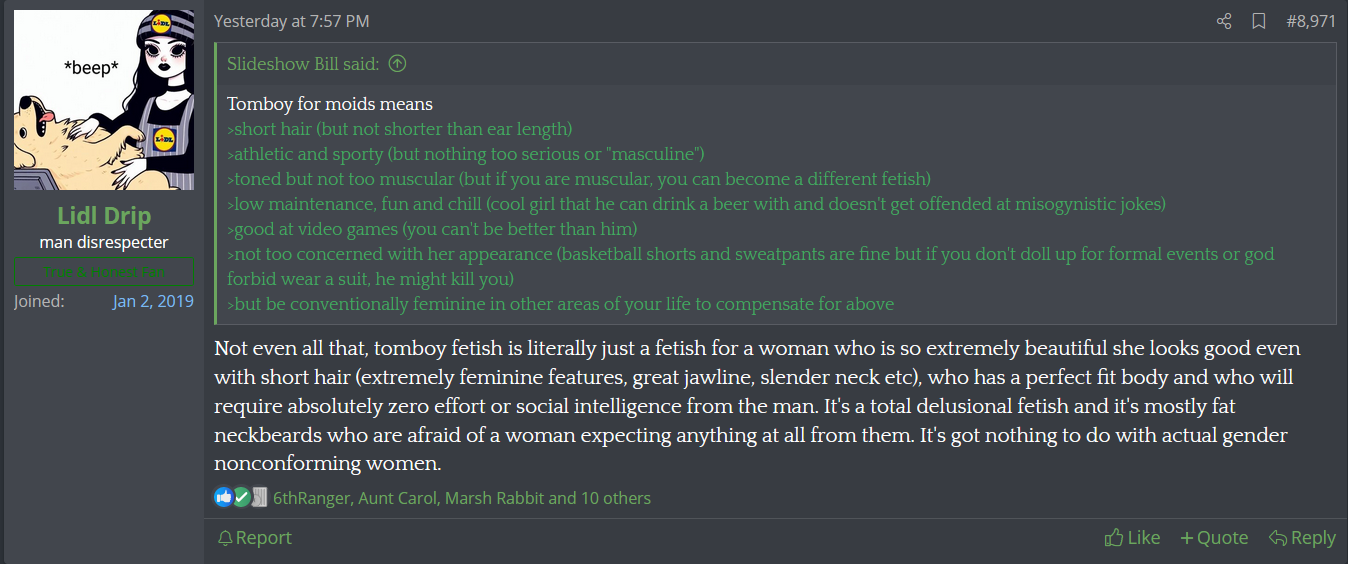Click the up-arrow icon beside 'Slideshow Bill said'
This screenshot has width=1348, height=564.
[397, 64]
